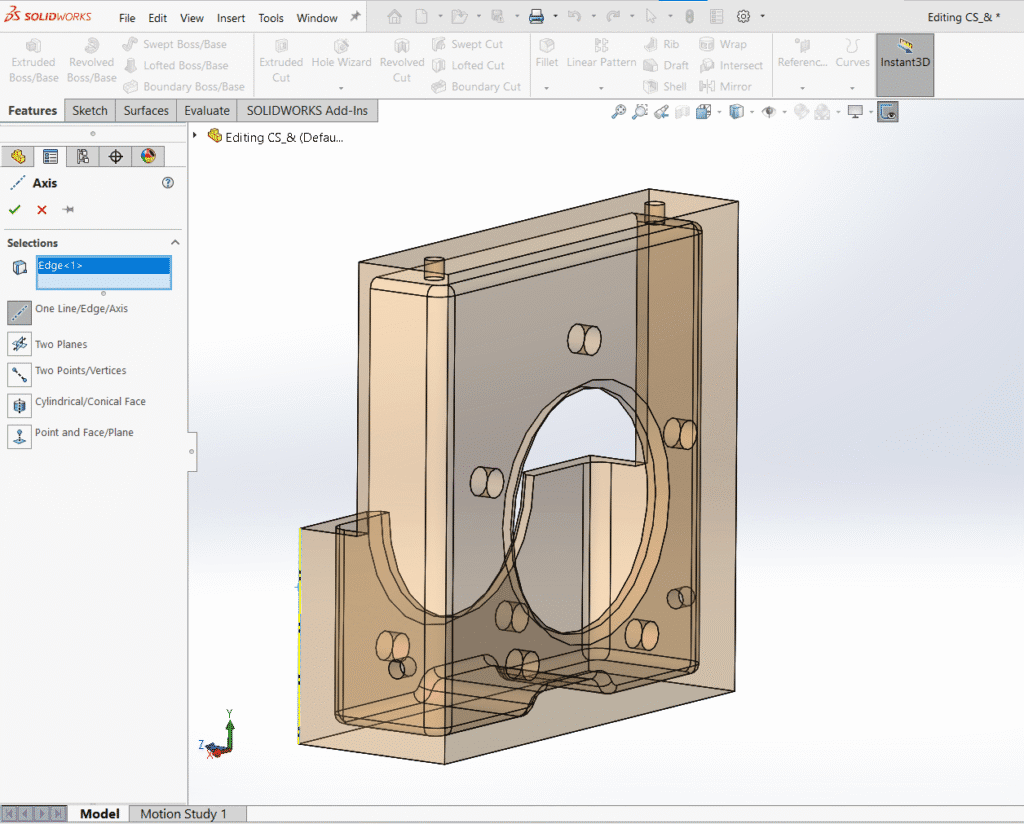Open the File menu
1024x824 pixels.
pyautogui.click(x=127, y=18)
